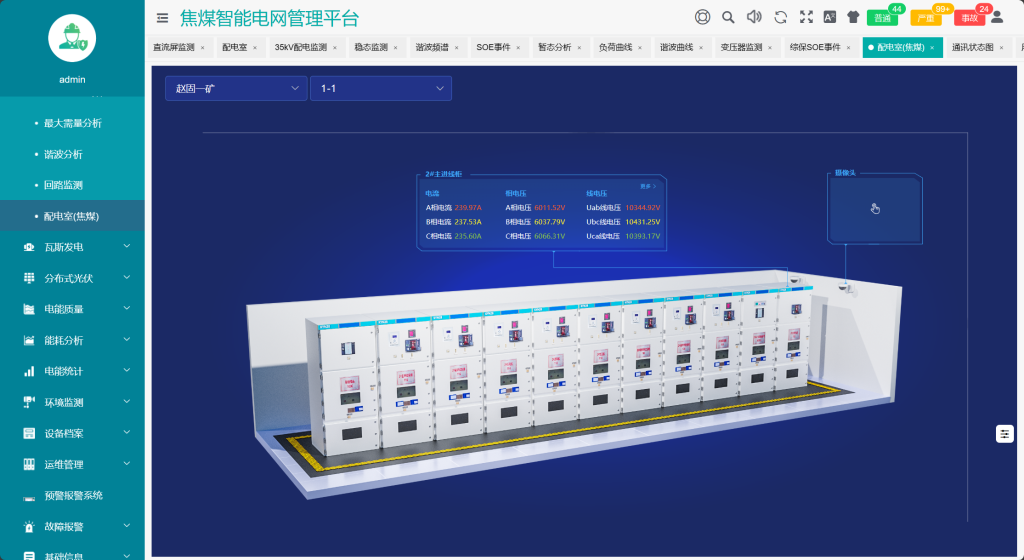Switch to the 负荷曲线 tab

620,48
